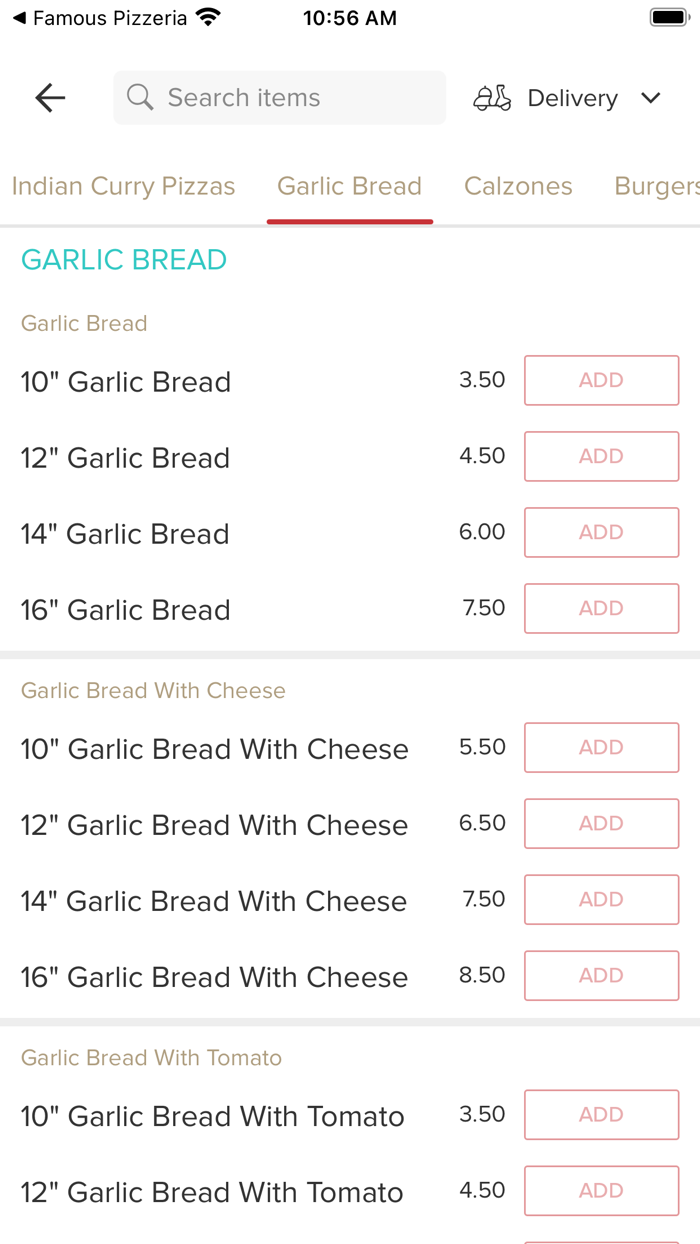Add 10" Garlic Bread to order
This screenshot has height=1244, width=700.
coord(601,380)
